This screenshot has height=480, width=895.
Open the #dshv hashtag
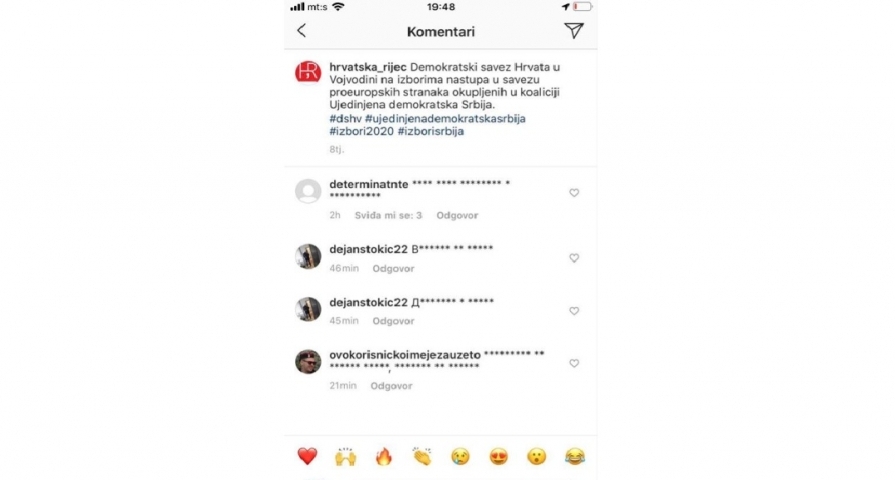pos(345,119)
